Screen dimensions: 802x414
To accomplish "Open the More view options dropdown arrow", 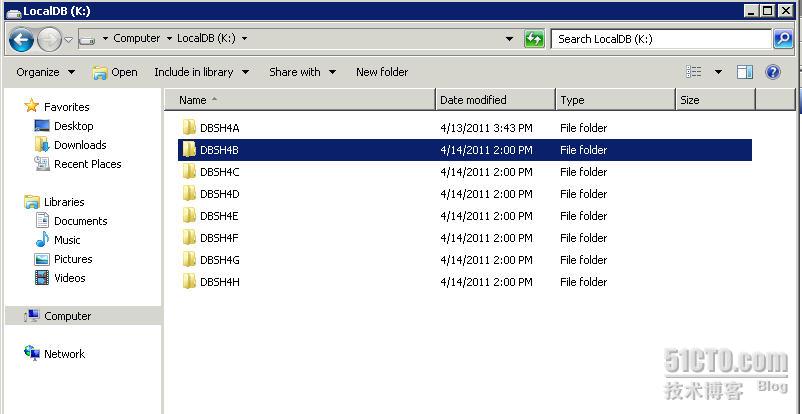I will (x=718, y=72).
